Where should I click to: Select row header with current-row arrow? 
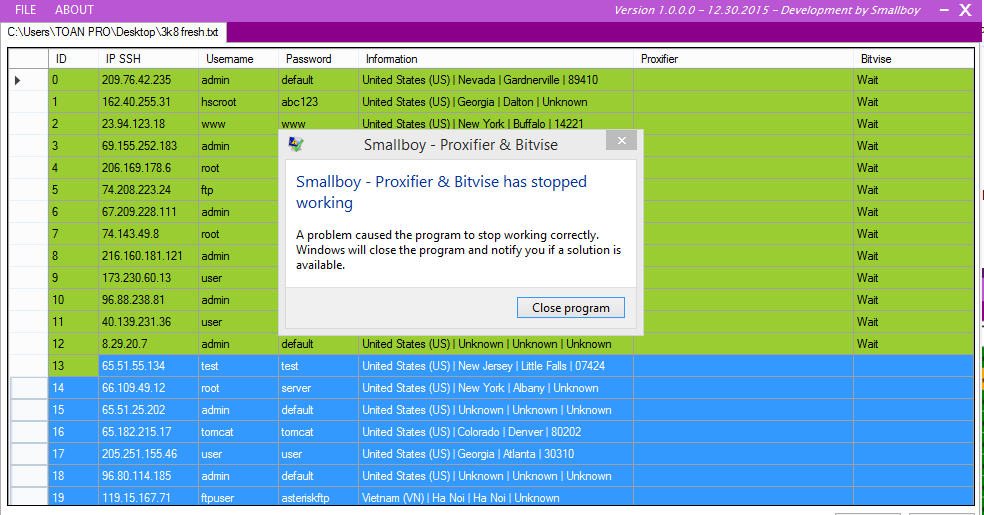pyautogui.click(x=28, y=80)
